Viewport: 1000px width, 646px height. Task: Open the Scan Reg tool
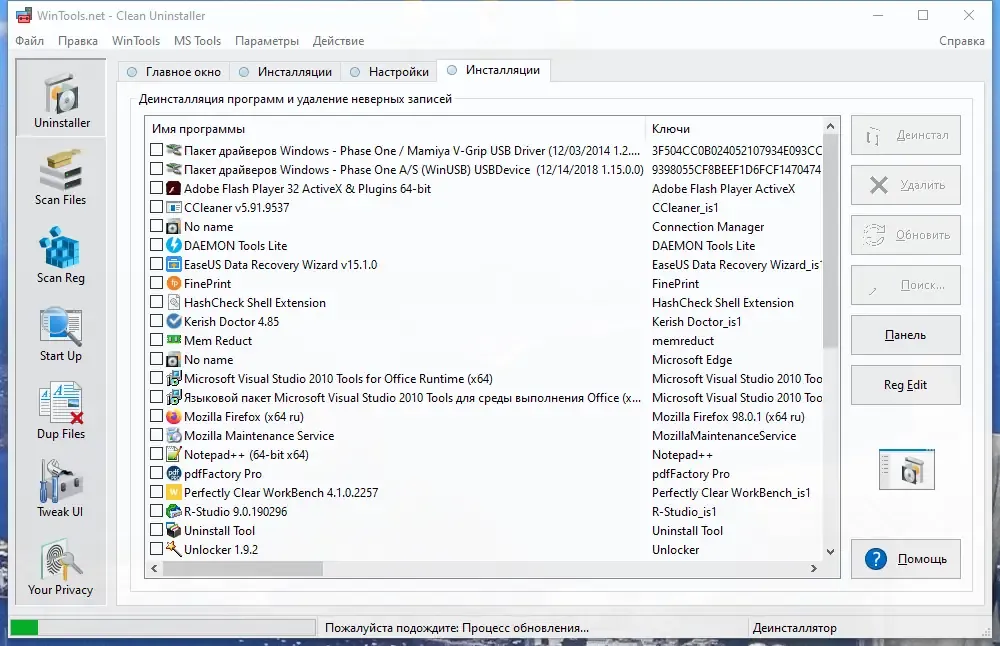61,255
